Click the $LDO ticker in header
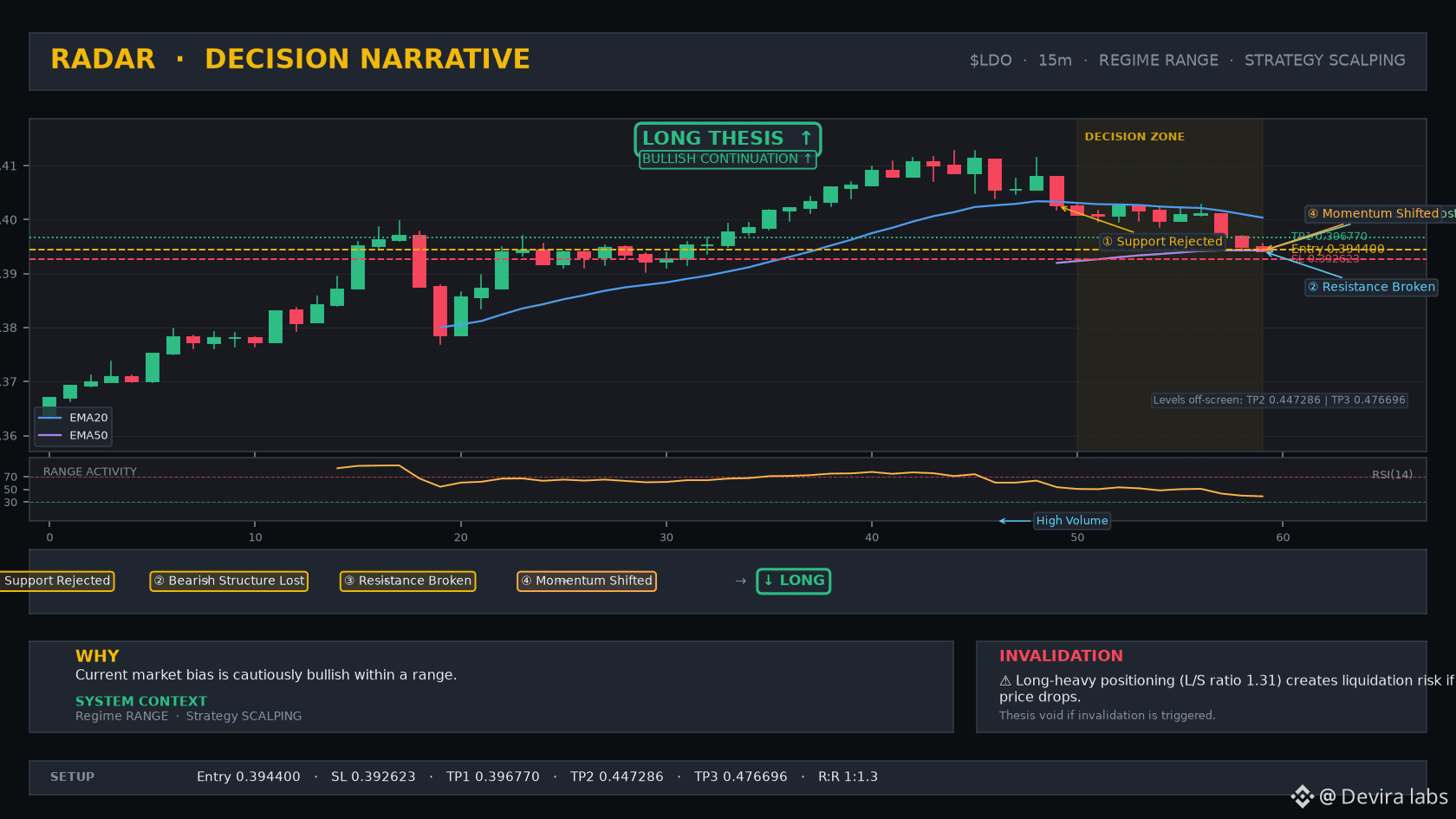This screenshot has height=819, width=1456. click(x=991, y=61)
